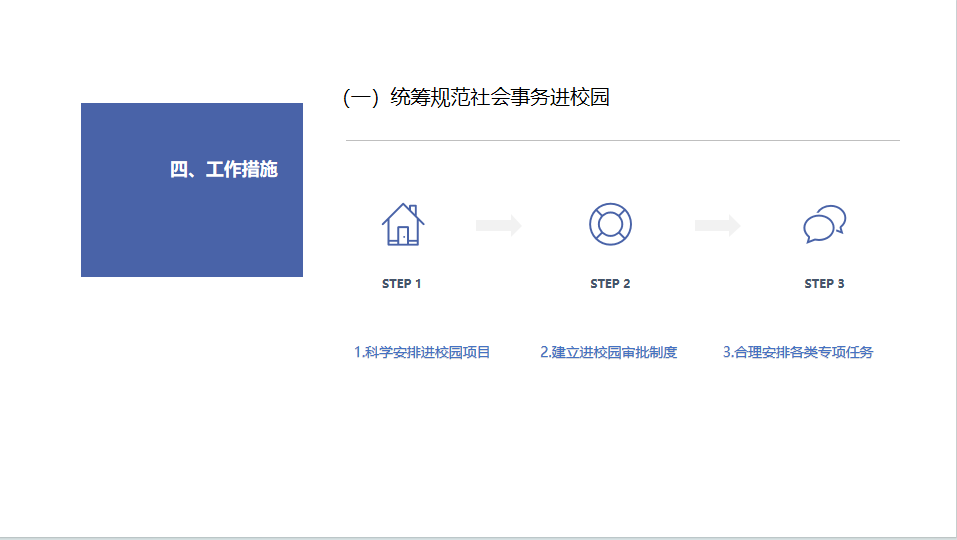957x540 pixels.
Task: Select heading (一) 统筹规范社会事务进校园
Action: pyautogui.click(x=476, y=97)
